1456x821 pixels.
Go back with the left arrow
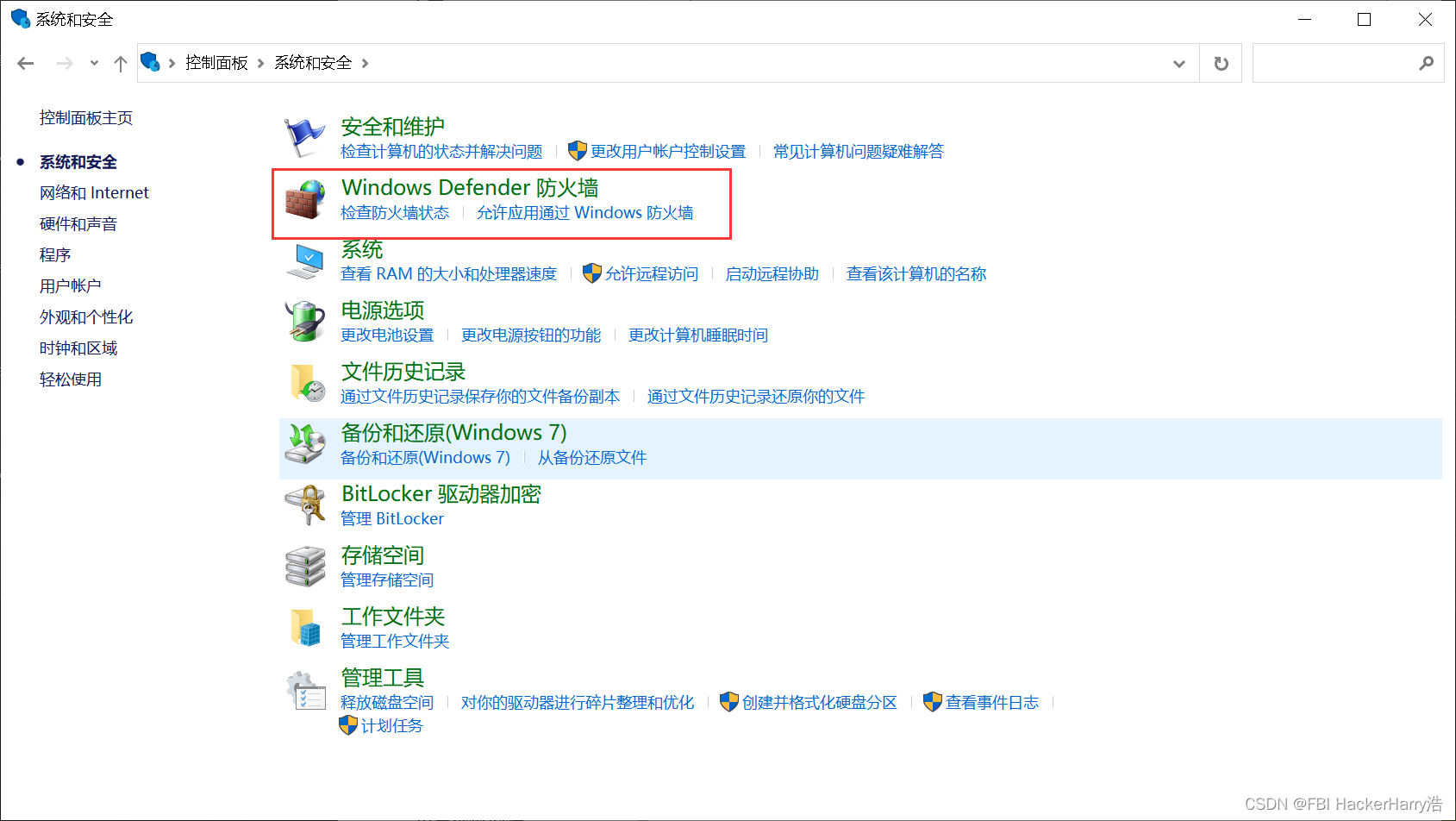(x=26, y=63)
